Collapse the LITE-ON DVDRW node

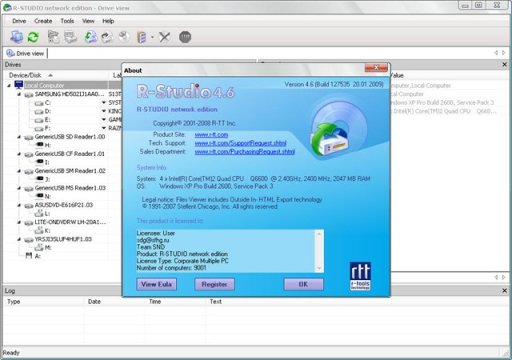tap(19, 222)
